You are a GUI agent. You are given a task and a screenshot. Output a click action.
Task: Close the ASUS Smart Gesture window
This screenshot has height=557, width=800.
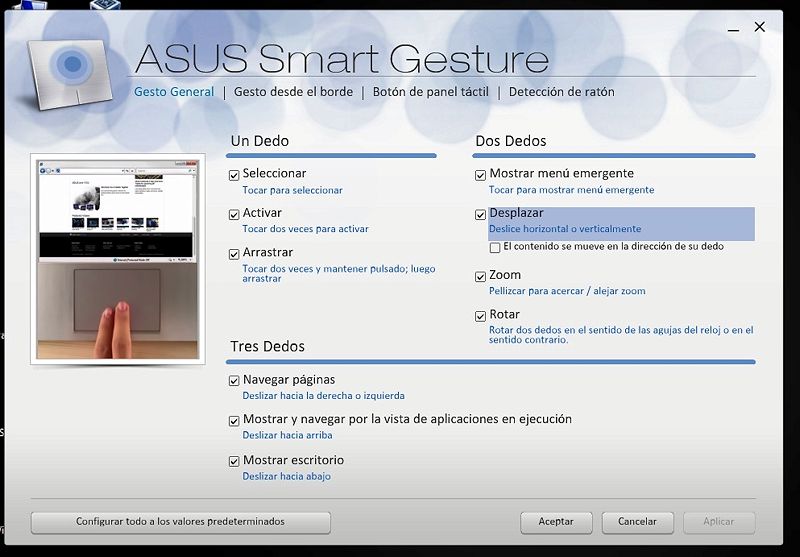click(760, 27)
